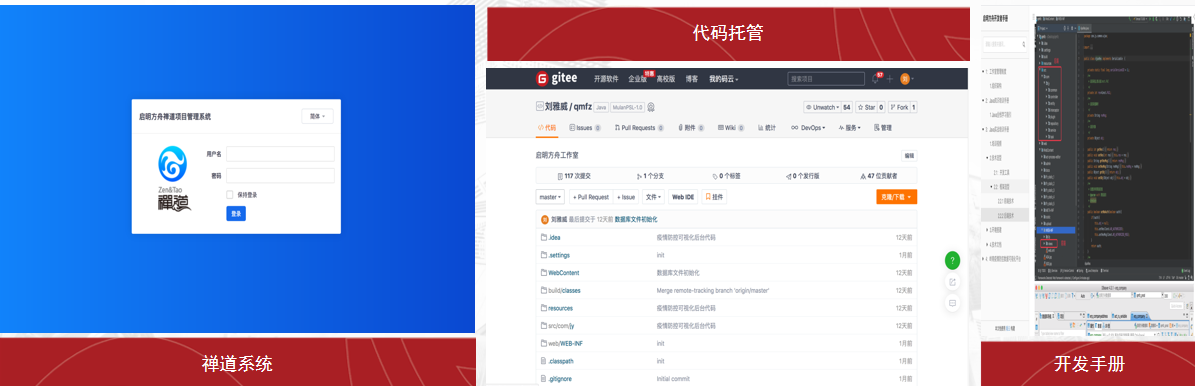1195x386 pixels.
Task: Click the feedback edit floating icon
Action: [x=952, y=282]
